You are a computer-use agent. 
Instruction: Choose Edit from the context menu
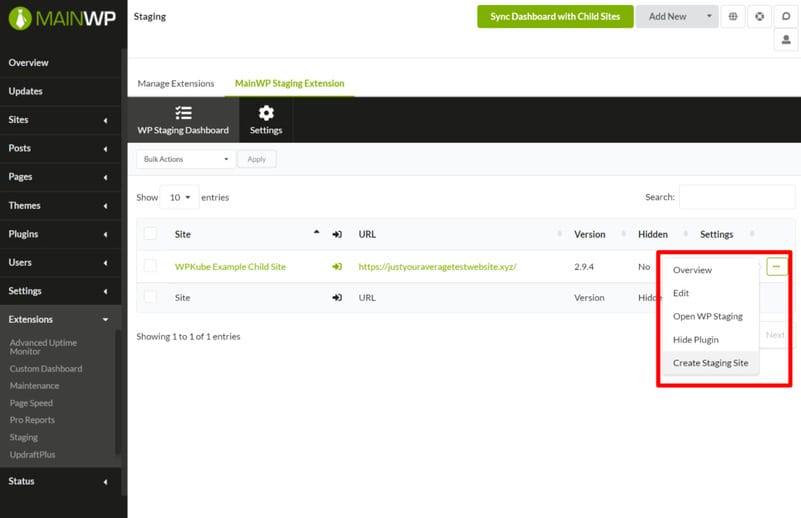click(711, 293)
